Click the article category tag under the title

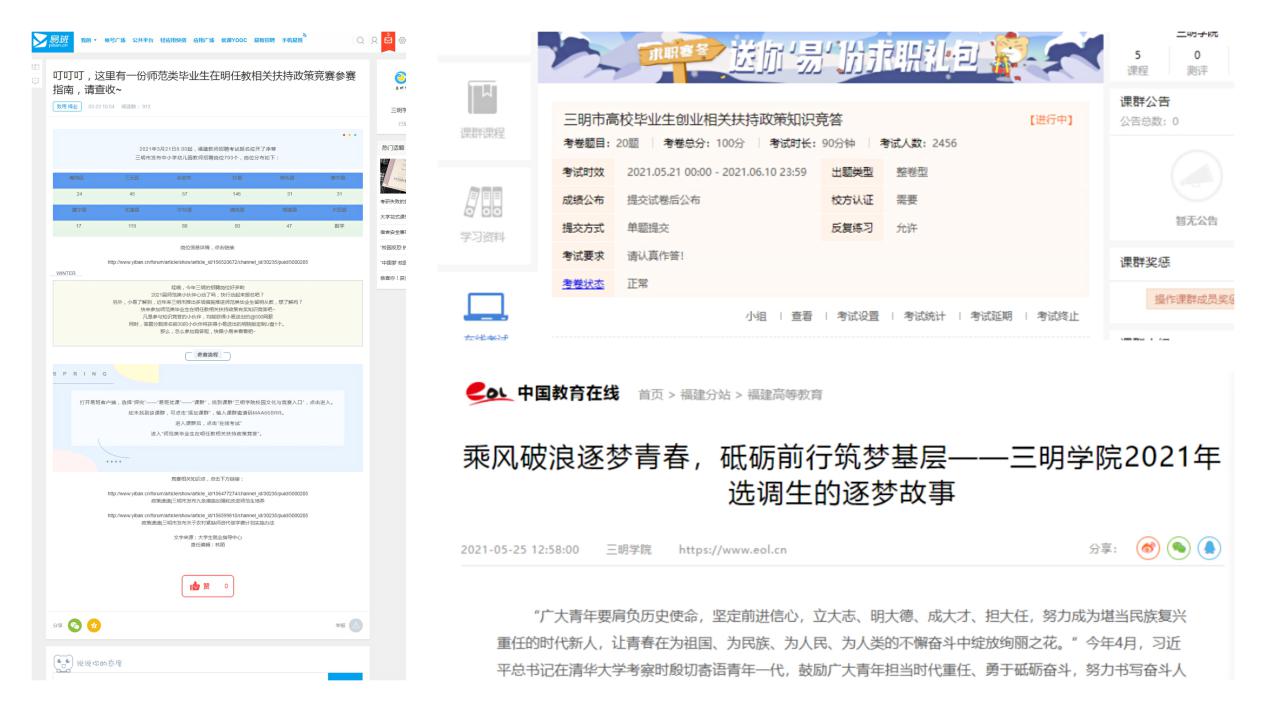click(66, 105)
